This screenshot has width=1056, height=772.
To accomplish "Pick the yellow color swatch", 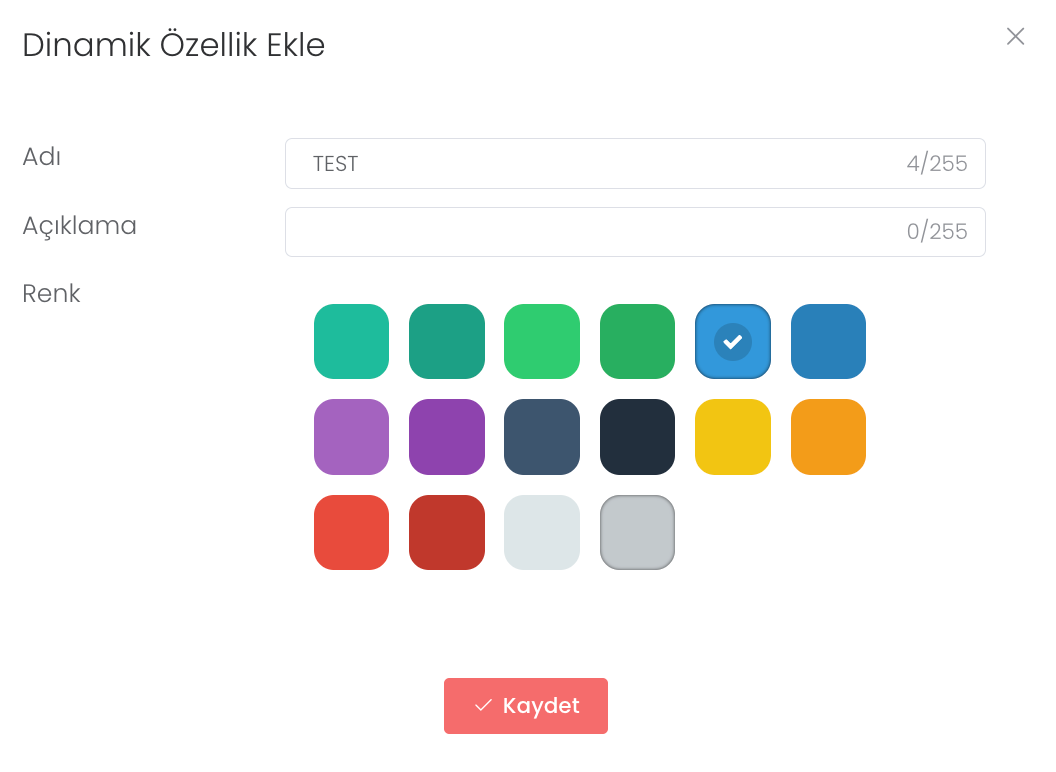I will 733,437.
